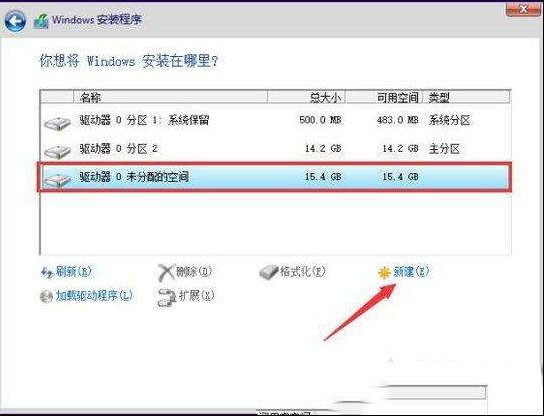Screen dimensions: 544x416
Task: Select 驱动器 0 分区 1 系统保留 row
Action: (x=275, y=121)
